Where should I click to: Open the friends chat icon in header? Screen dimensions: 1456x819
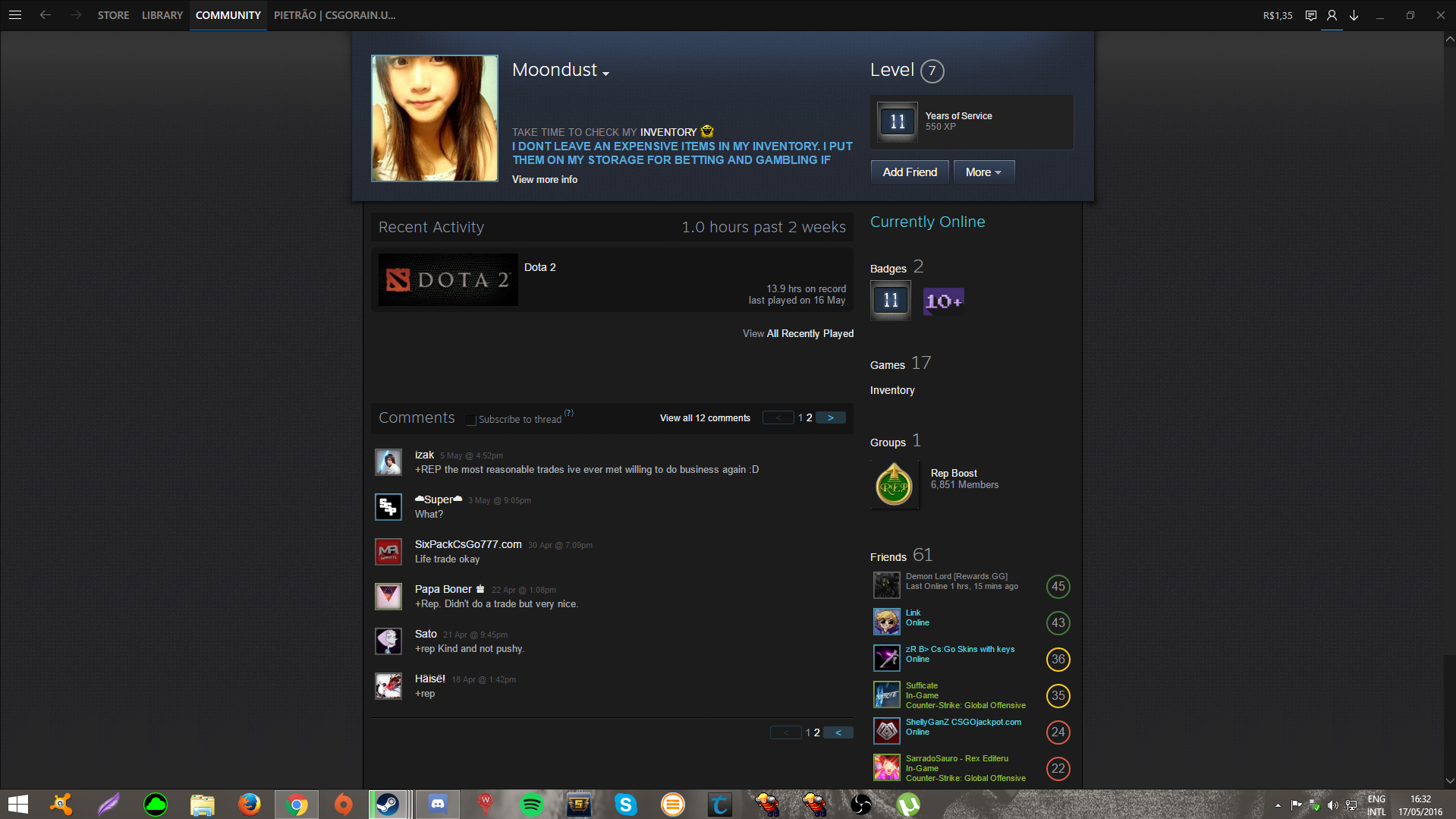click(x=1310, y=15)
